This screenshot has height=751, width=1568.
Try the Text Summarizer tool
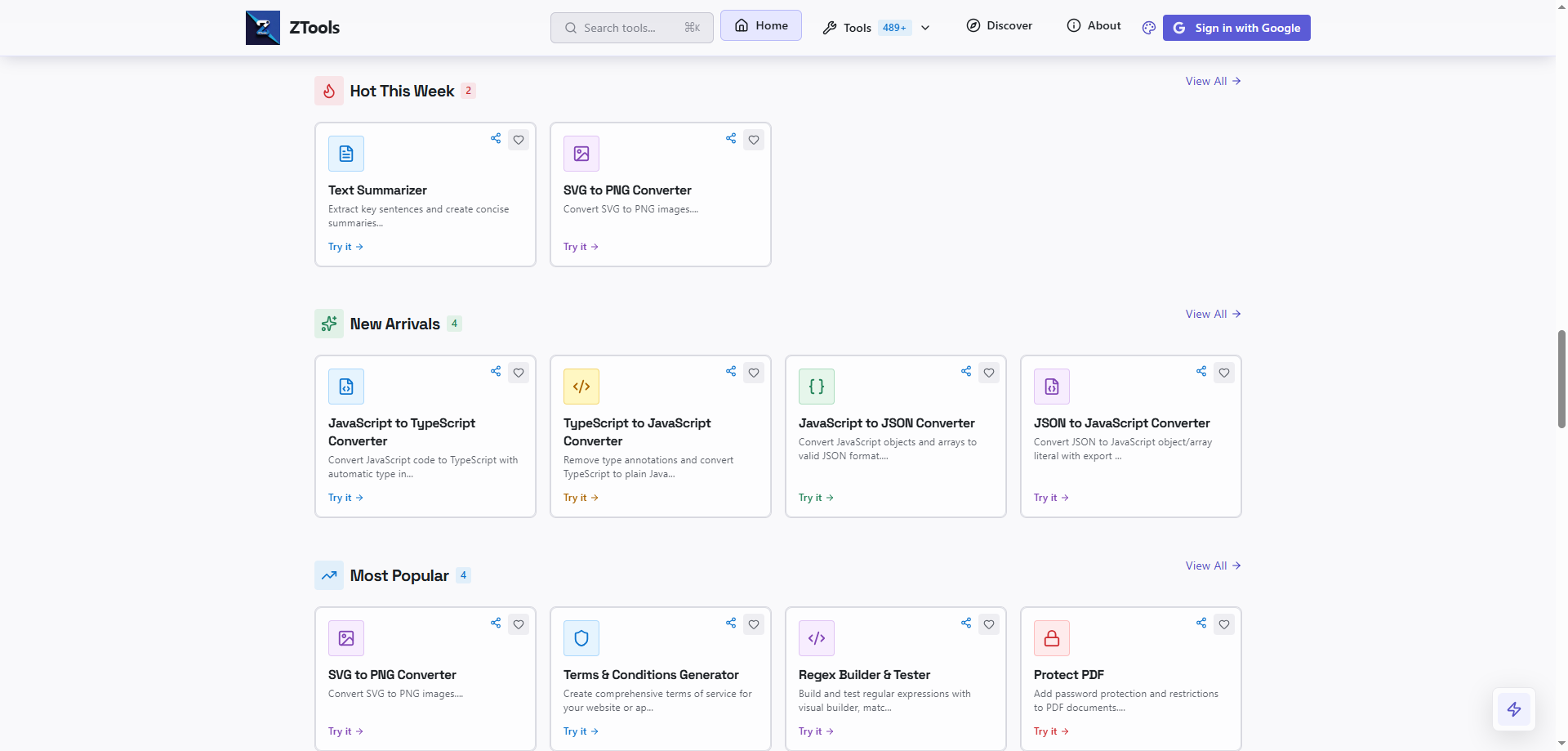point(345,247)
